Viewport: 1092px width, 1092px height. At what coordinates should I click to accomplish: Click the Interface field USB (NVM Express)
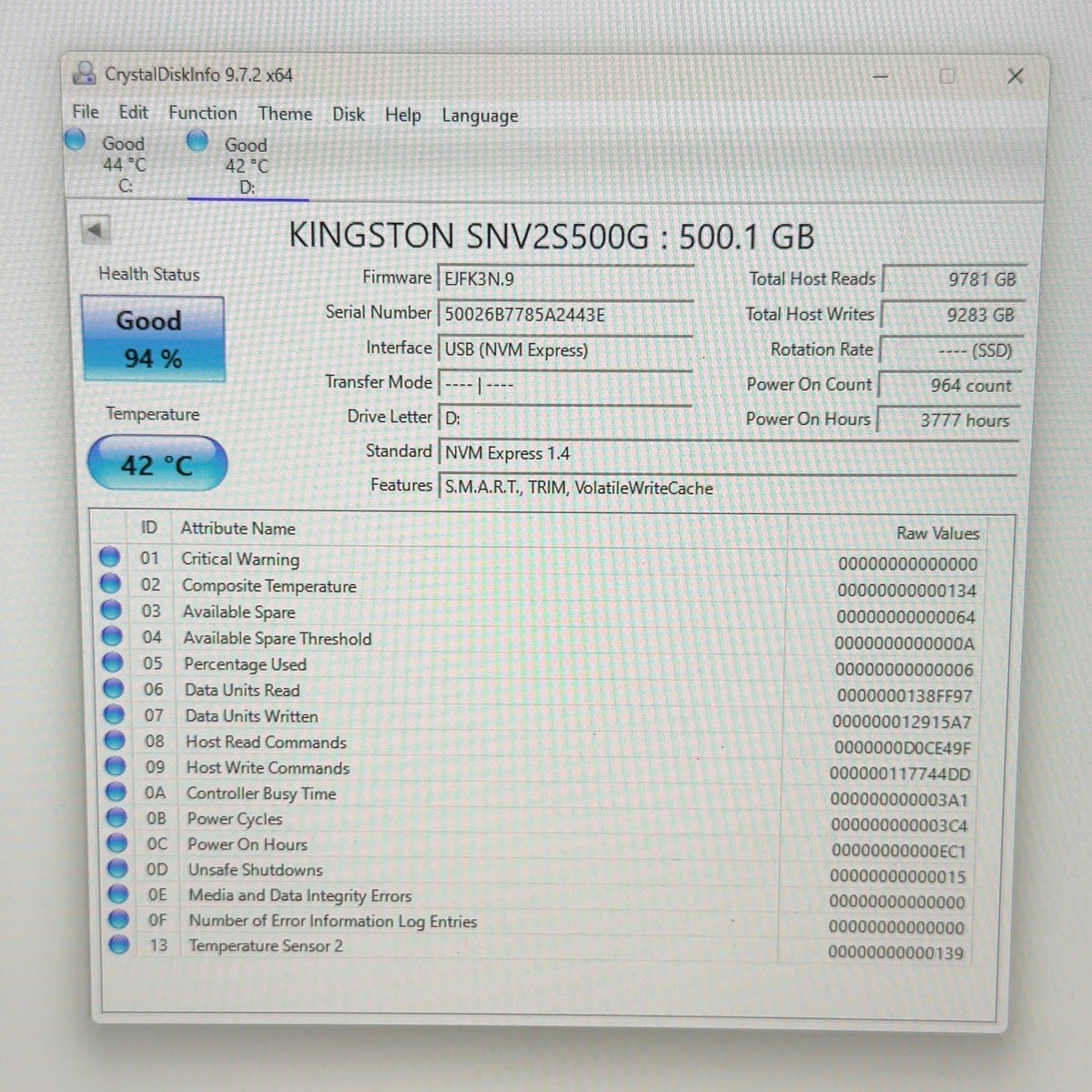click(565, 350)
